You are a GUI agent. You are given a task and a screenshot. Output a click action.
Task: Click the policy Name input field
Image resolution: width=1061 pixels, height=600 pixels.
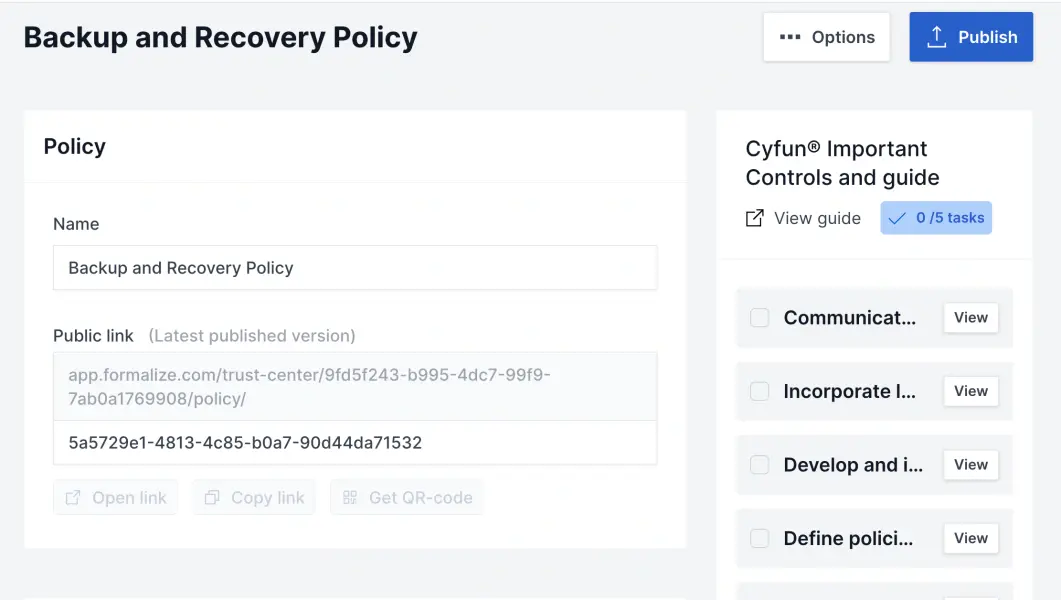pyautogui.click(x=355, y=268)
